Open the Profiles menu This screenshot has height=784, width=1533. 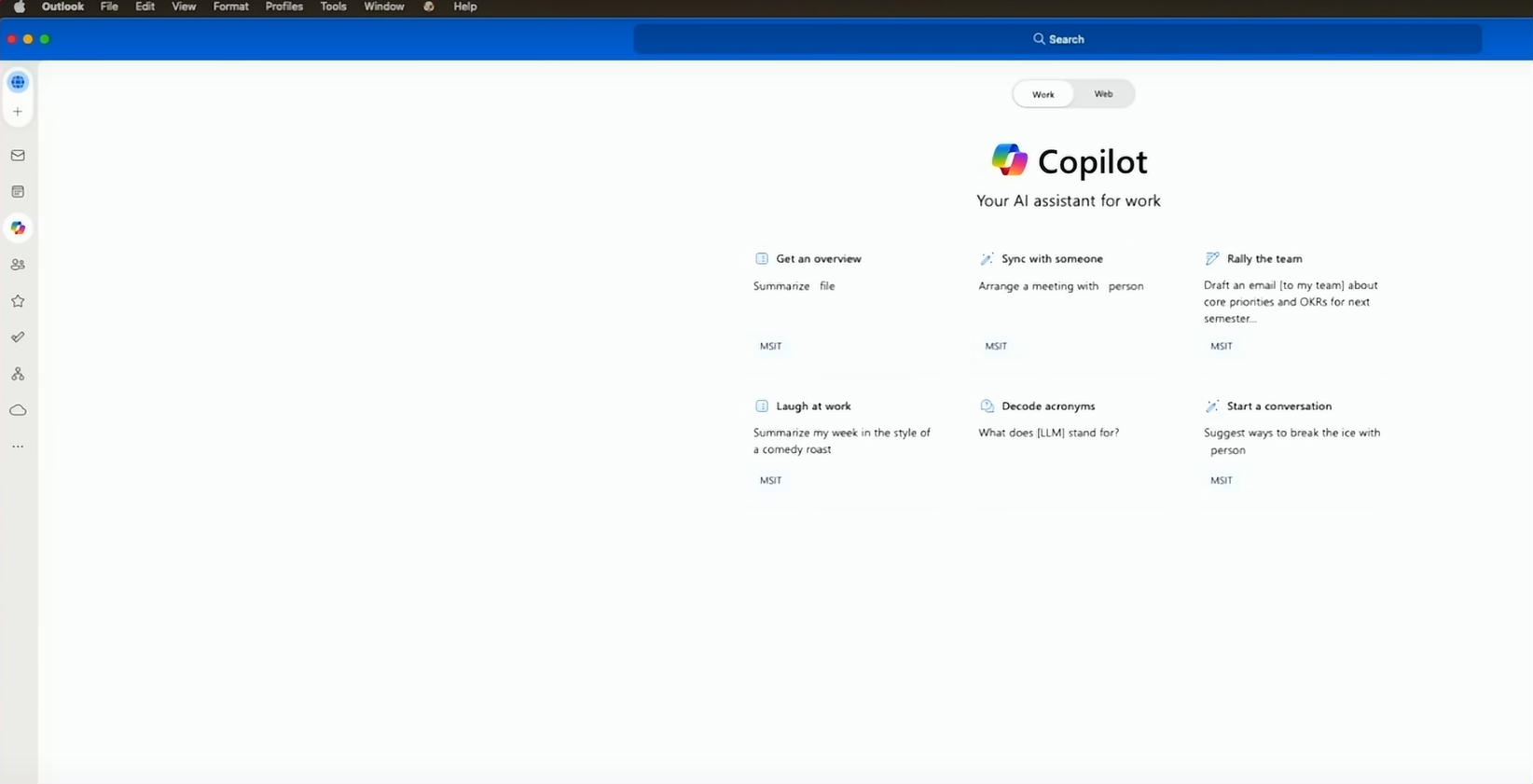[x=284, y=7]
